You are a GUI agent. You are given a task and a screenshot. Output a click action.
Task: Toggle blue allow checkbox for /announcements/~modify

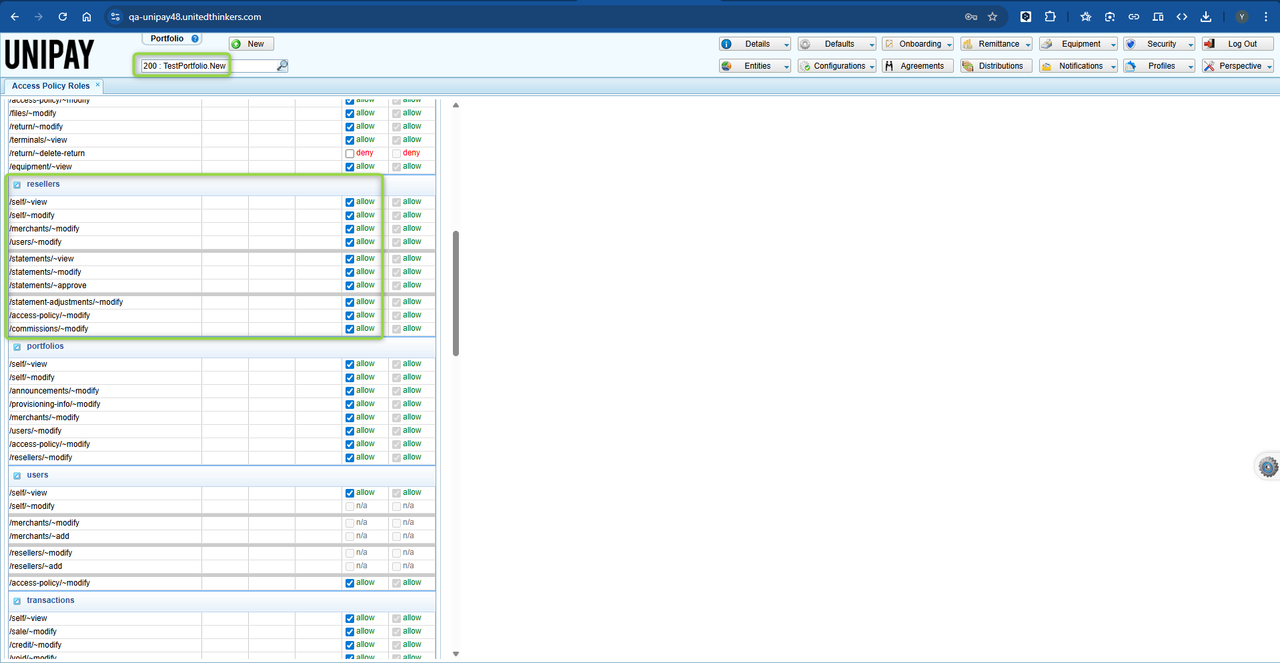[x=350, y=391]
